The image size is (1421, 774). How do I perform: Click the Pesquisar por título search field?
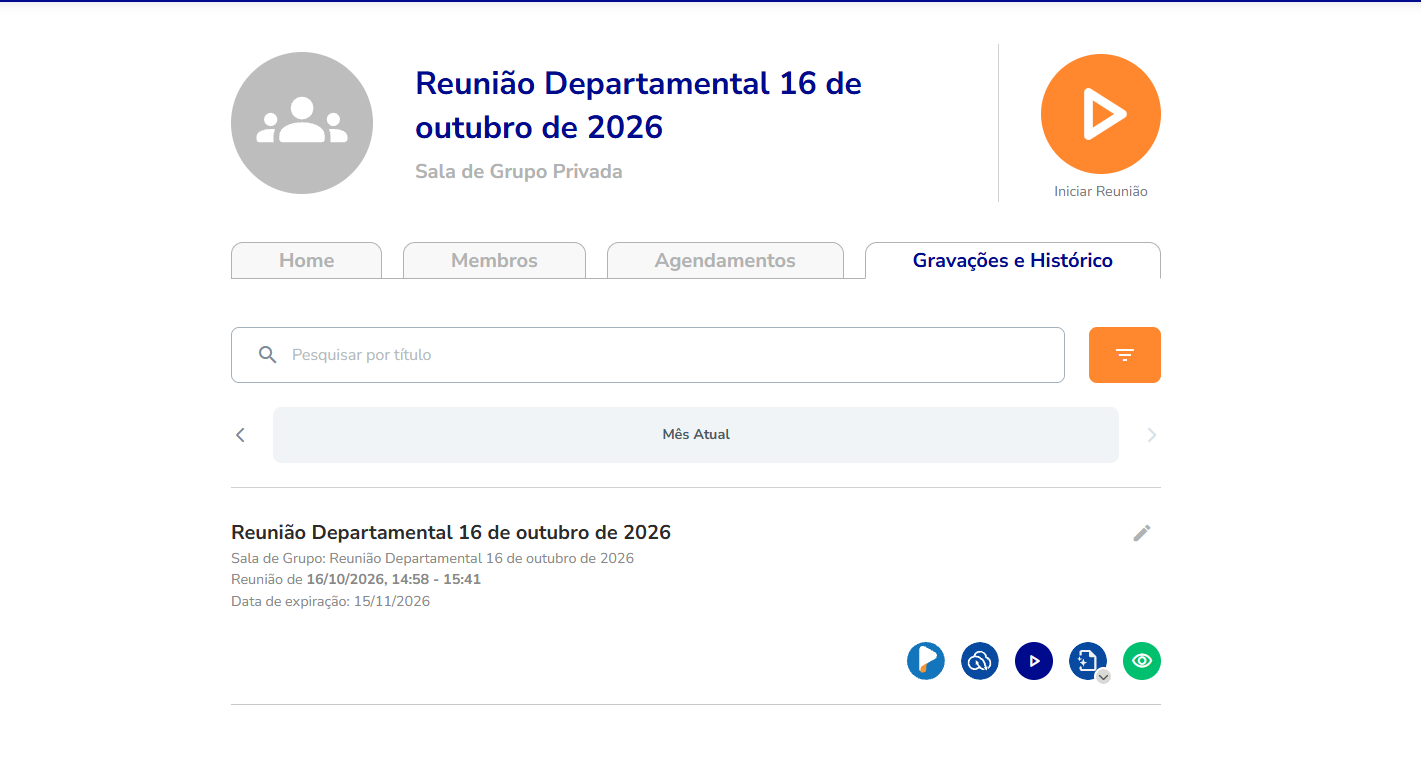pyautogui.click(x=648, y=355)
